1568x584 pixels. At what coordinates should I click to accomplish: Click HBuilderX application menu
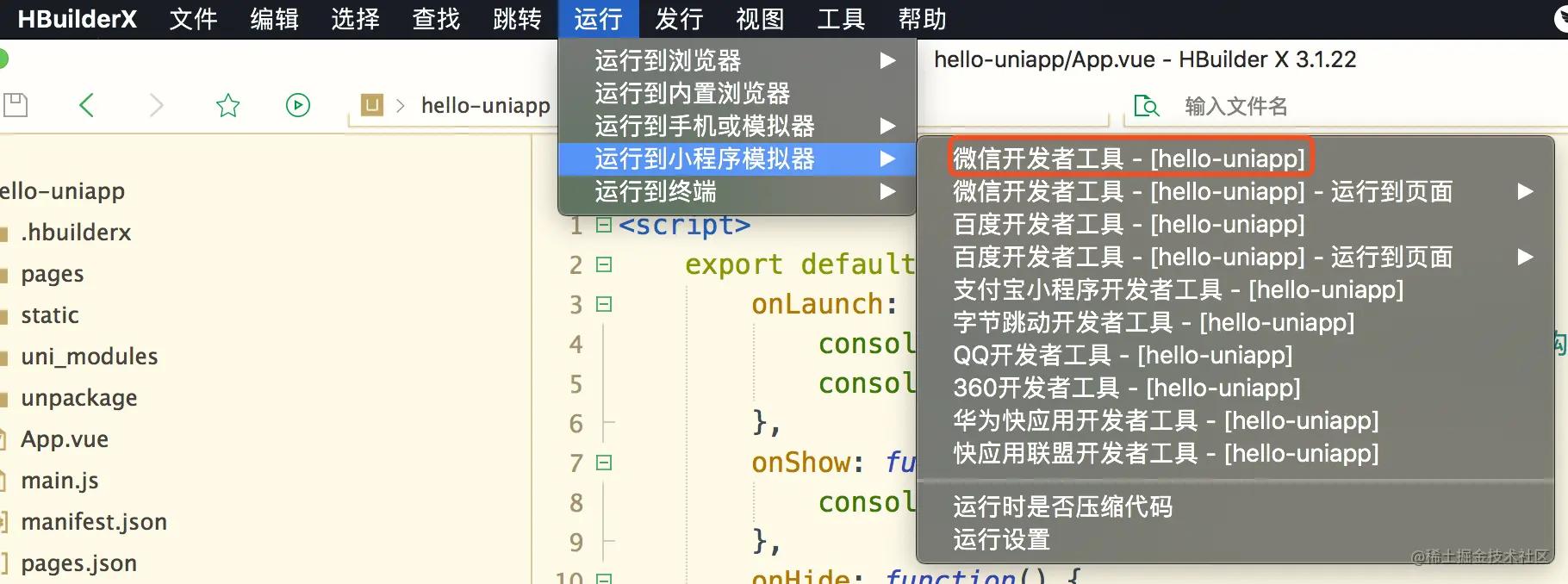pyautogui.click(x=77, y=19)
